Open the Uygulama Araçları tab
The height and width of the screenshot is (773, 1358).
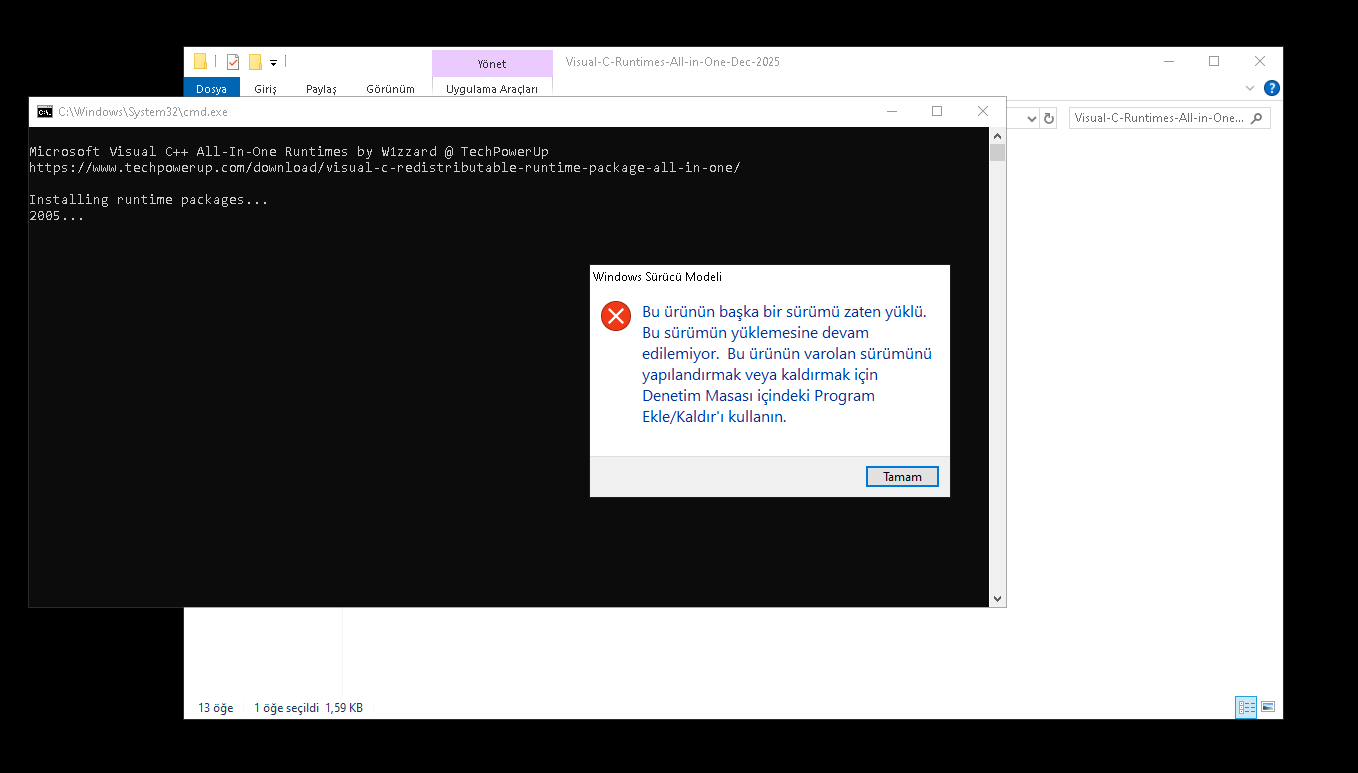491,89
